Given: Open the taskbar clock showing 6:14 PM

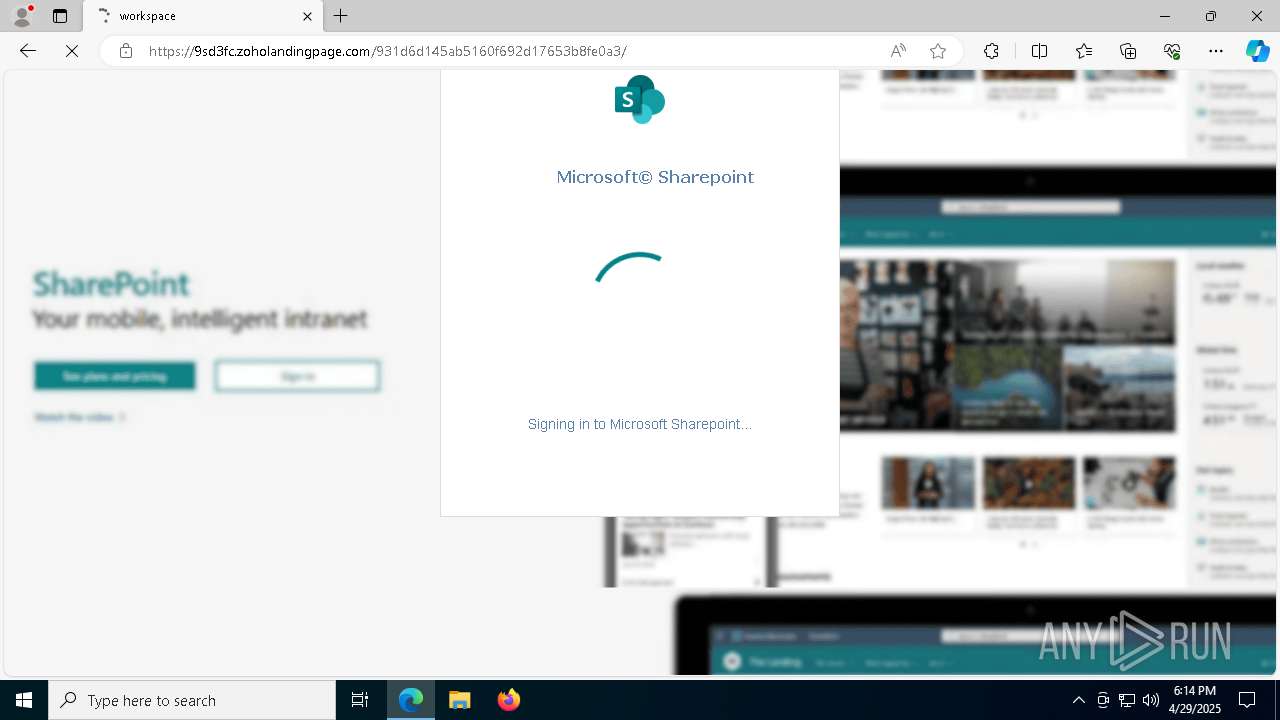Looking at the screenshot, I should point(1195,700).
